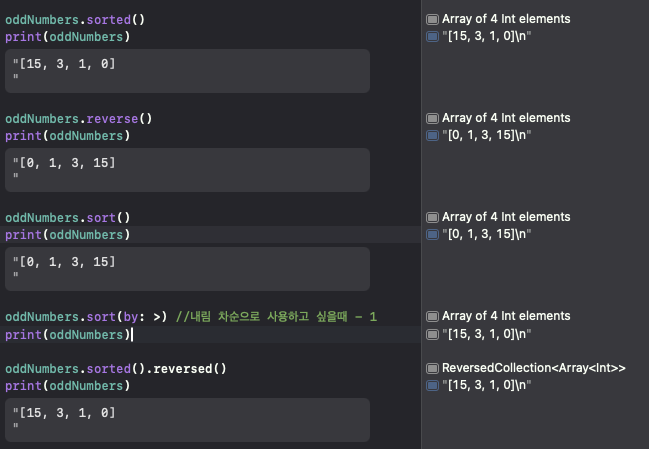Click sidebar result "[15, 3, 1, 0]\n" for reversed() print
The height and width of the screenshot is (449, 649).
[486, 385]
